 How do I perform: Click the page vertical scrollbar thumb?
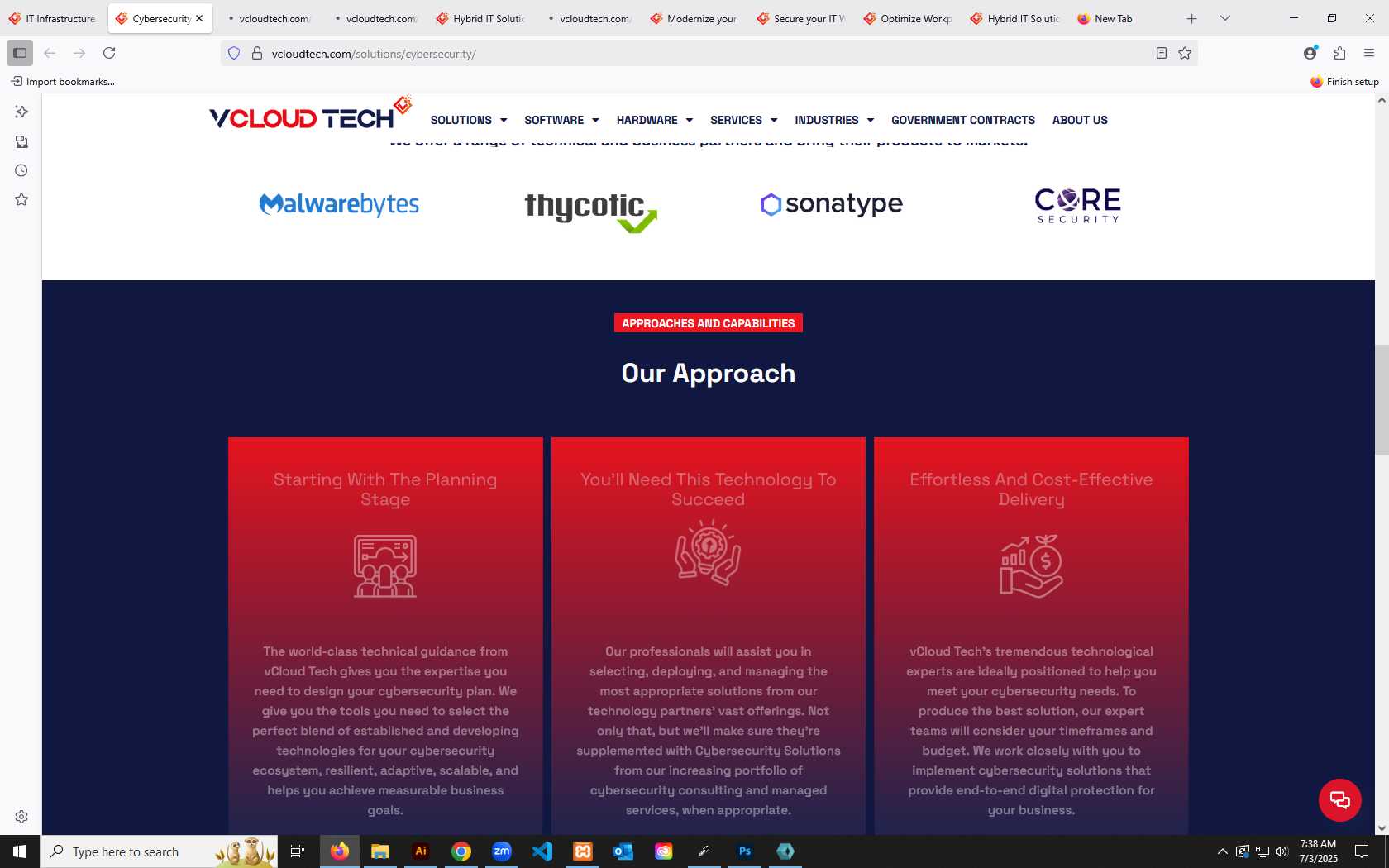coord(1382,399)
